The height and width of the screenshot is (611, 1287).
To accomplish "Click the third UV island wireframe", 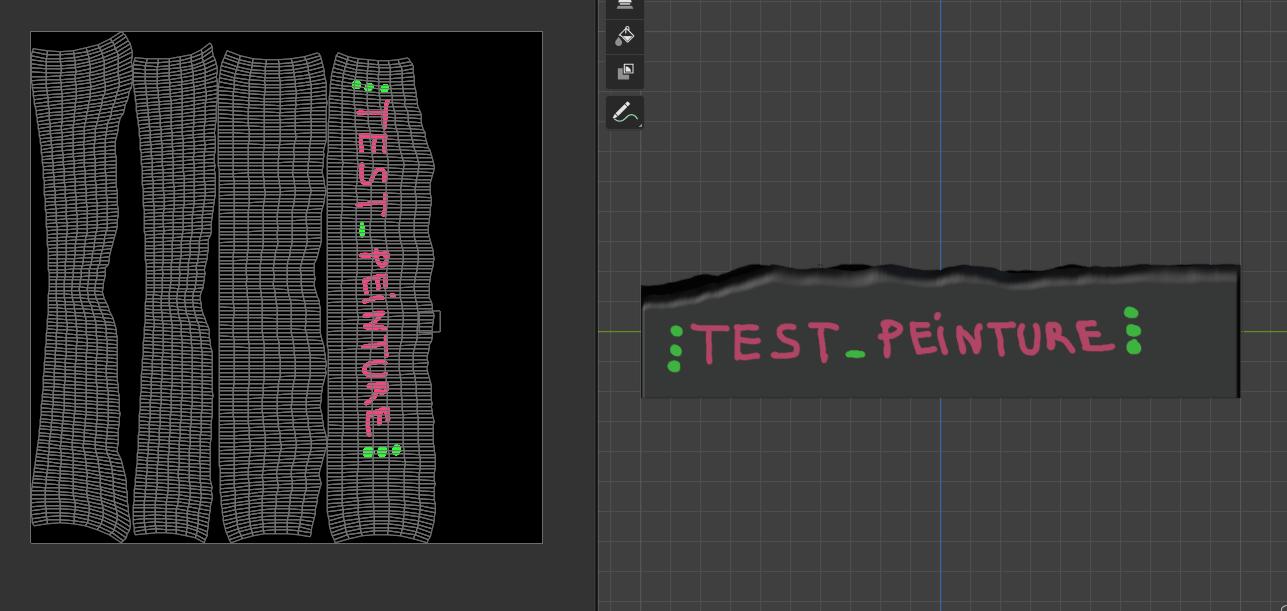I will click(x=272, y=290).
